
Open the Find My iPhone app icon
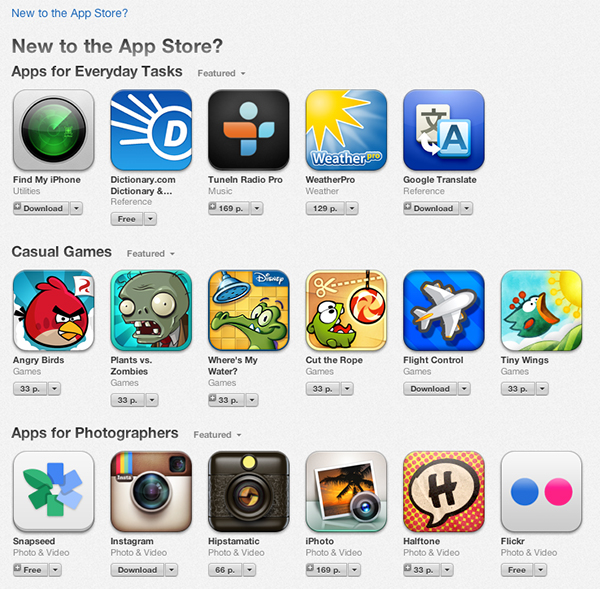tap(54, 130)
